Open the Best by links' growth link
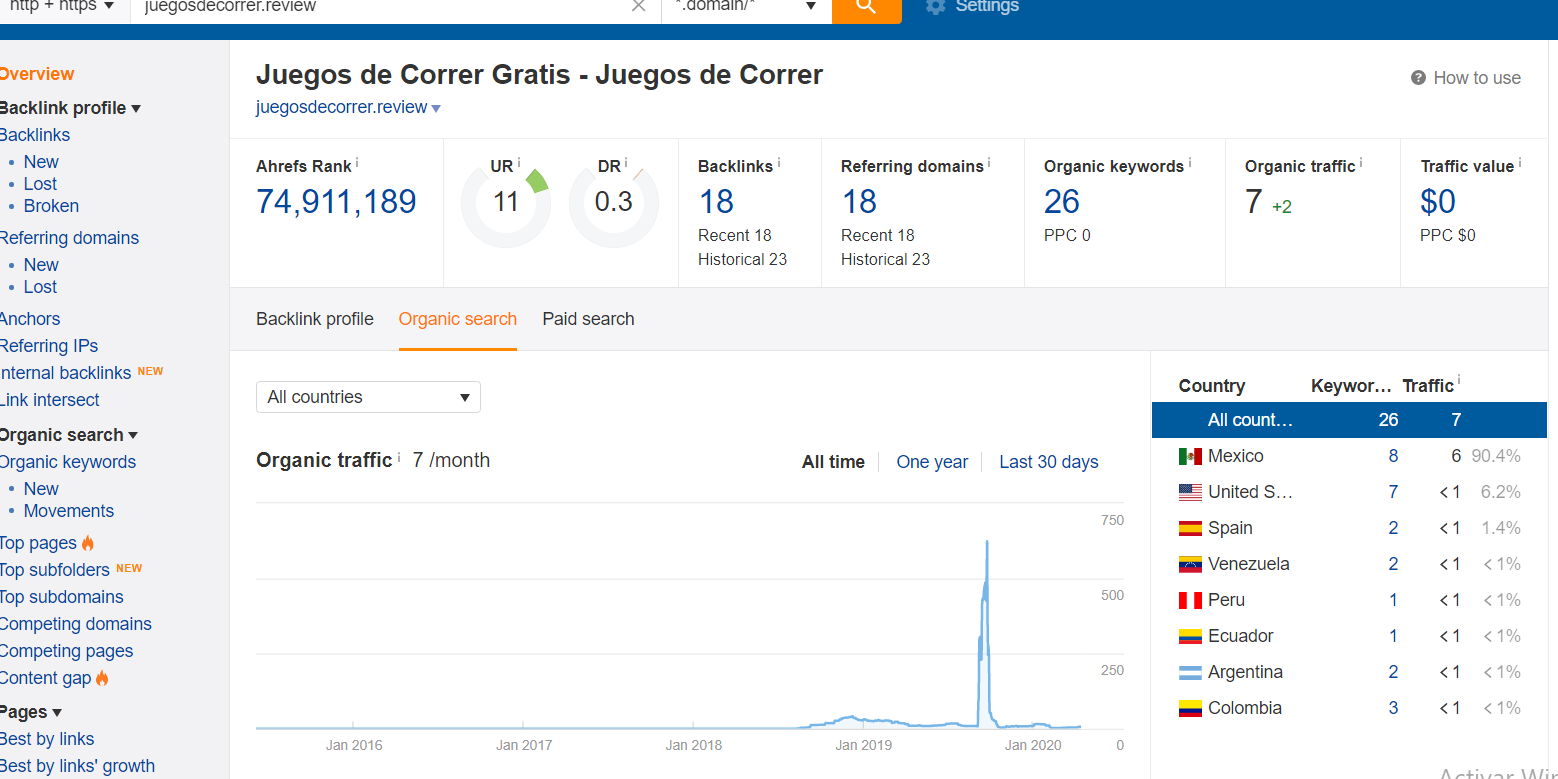The height and width of the screenshot is (779, 1558). click(x=78, y=766)
